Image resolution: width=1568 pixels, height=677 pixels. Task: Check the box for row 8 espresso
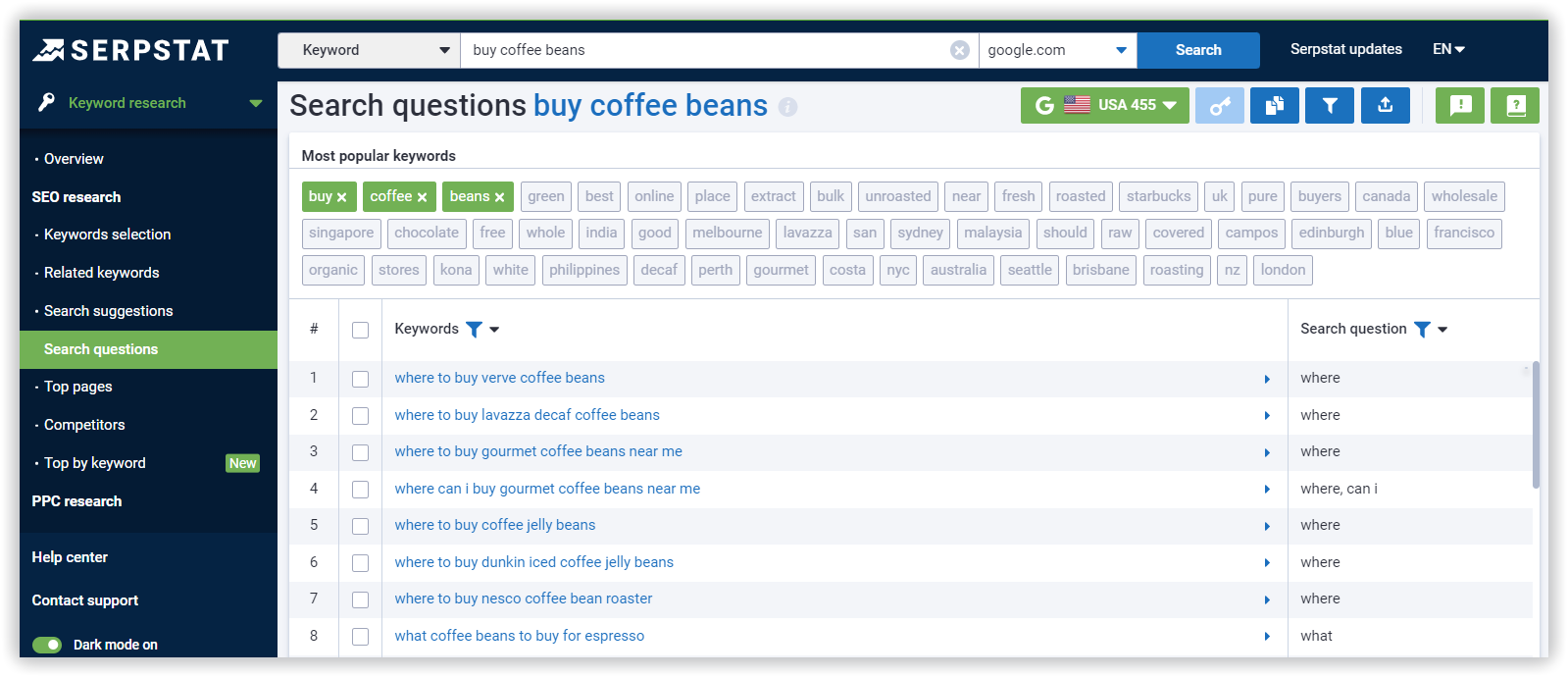(361, 637)
